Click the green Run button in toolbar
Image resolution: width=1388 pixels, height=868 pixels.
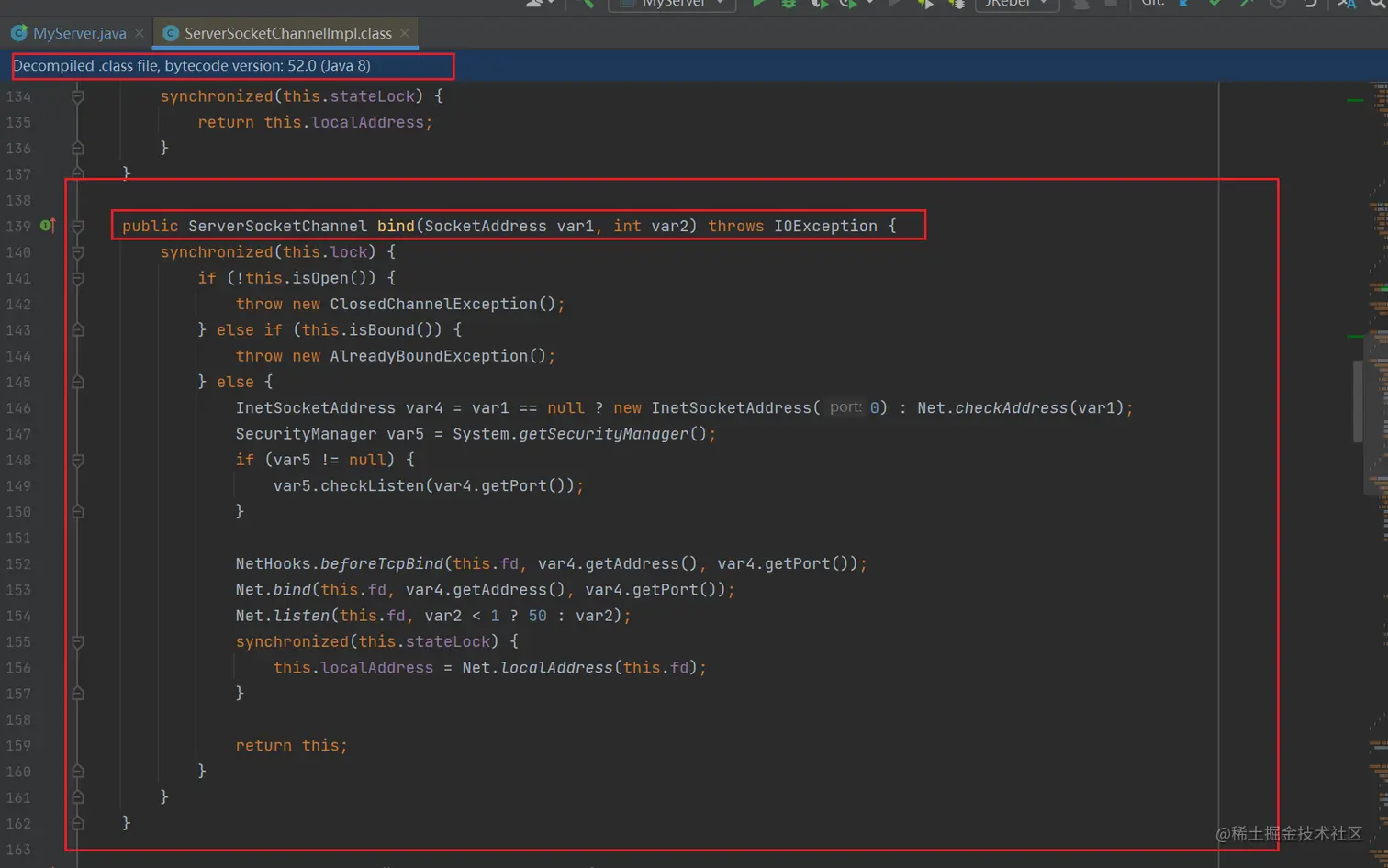(759, 4)
